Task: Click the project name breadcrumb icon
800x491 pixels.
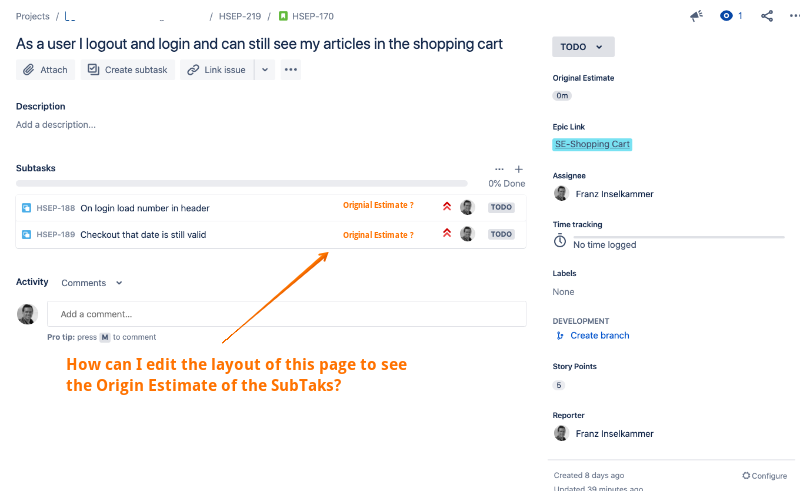Action: (70, 16)
